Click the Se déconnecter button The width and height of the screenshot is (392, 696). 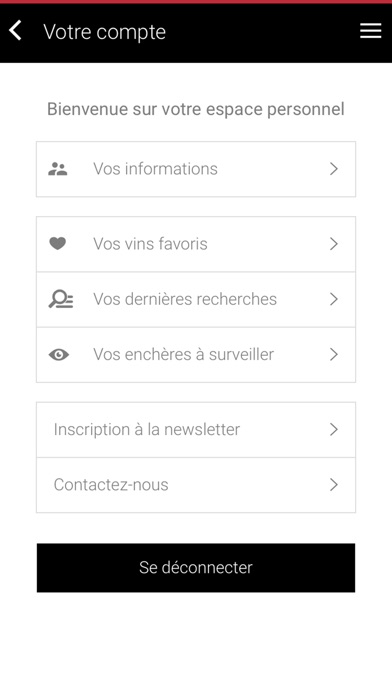coord(196,568)
